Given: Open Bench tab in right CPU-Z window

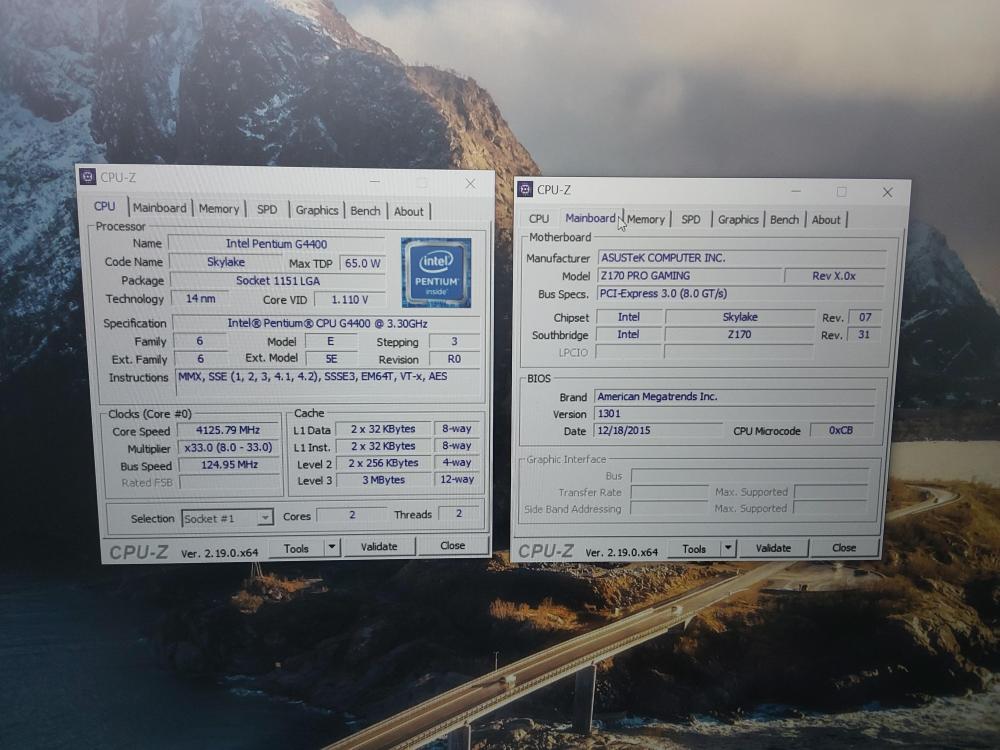Looking at the screenshot, I should [x=784, y=219].
